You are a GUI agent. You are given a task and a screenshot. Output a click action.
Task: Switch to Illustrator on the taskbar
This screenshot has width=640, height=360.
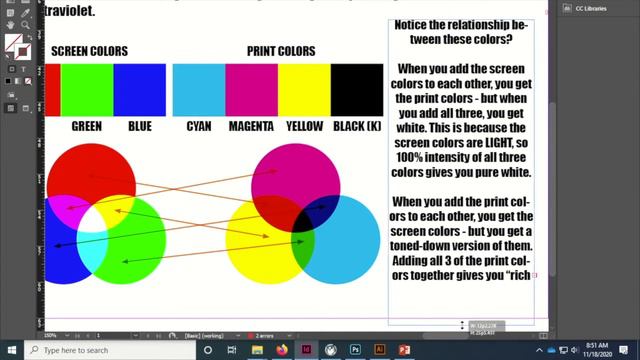380,350
